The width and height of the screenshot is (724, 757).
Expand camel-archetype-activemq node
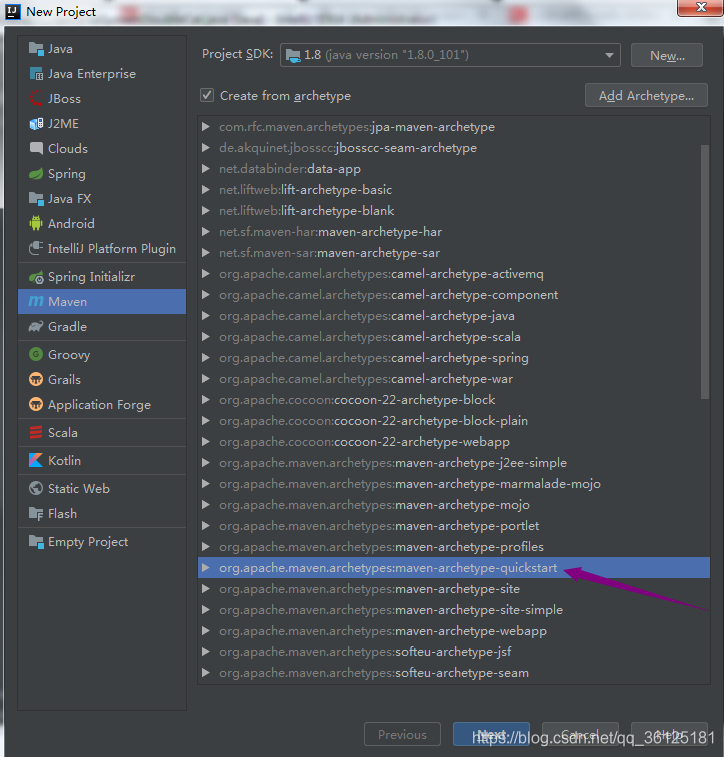click(x=206, y=274)
